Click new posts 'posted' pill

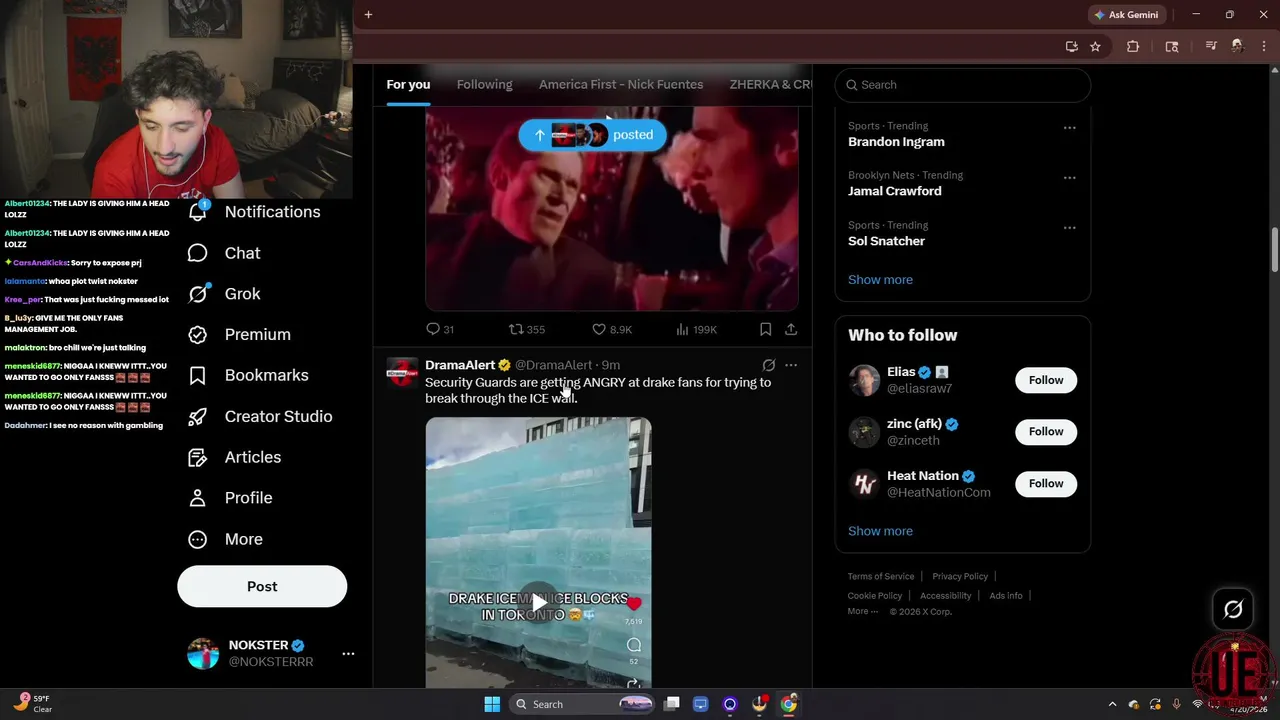(592, 135)
